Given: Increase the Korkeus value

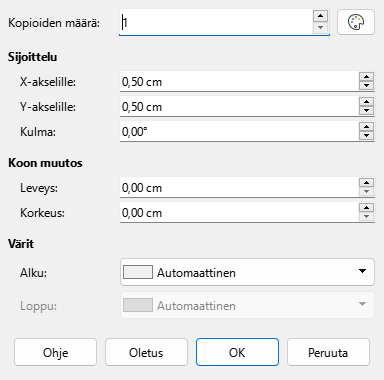Looking at the screenshot, I should (366, 208).
